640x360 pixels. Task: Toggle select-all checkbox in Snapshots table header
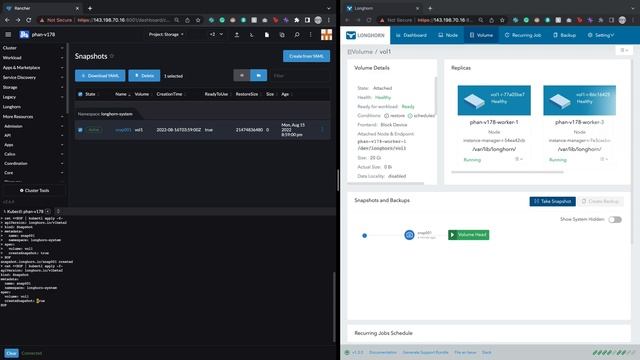(80, 94)
